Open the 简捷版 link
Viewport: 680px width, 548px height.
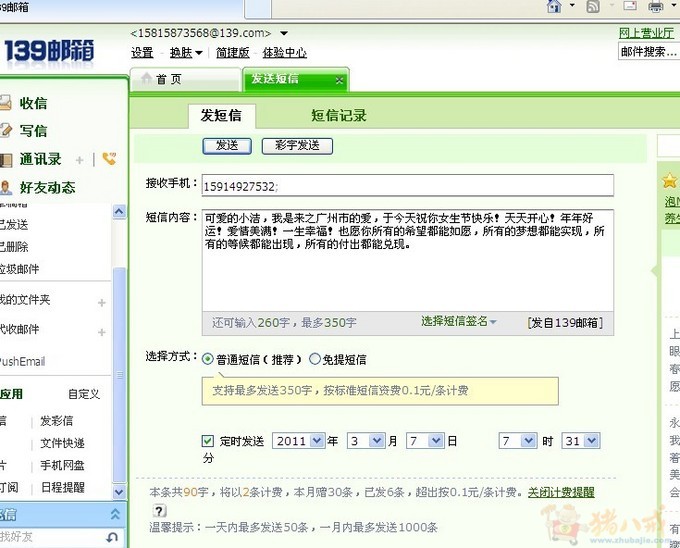coord(233,53)
